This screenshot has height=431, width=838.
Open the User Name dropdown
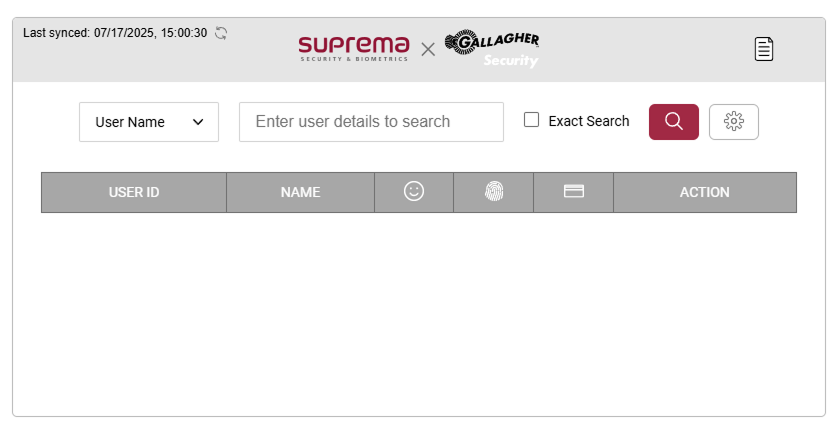pos(148,122)
